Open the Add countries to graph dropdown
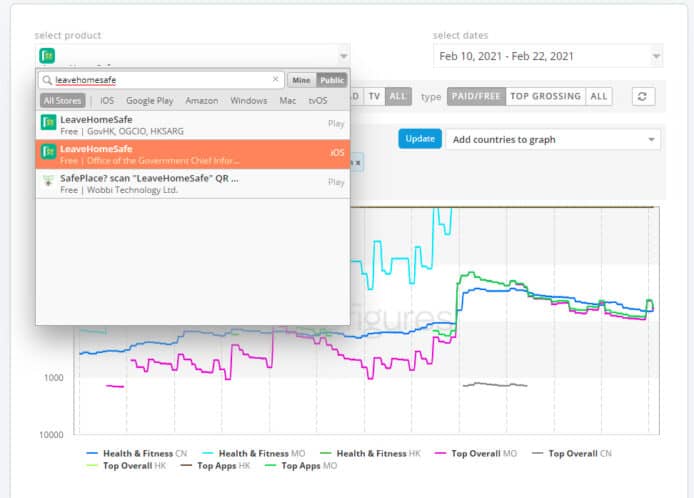 (x=553, y=139)
